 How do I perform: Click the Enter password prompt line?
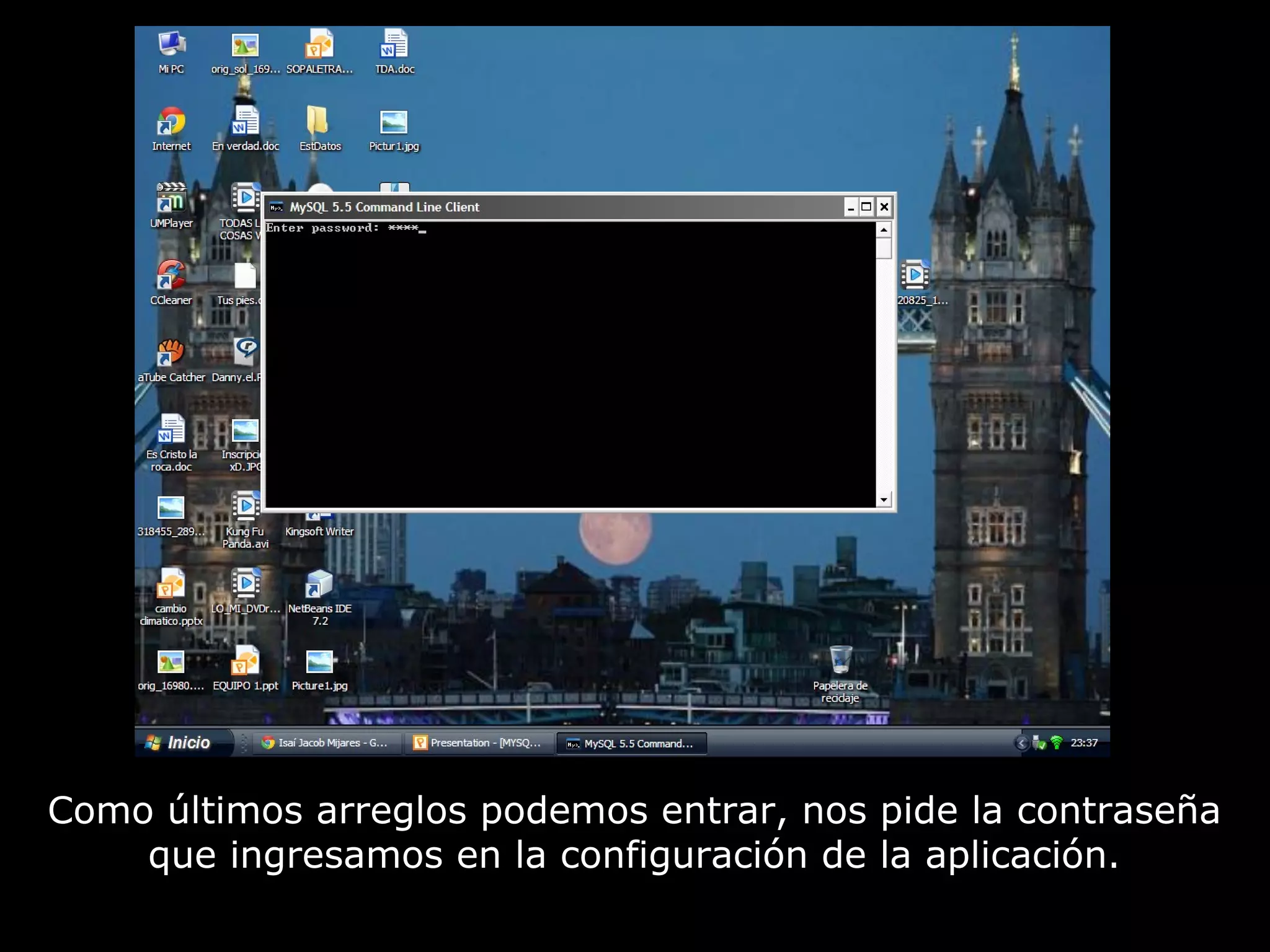(346, 228)
